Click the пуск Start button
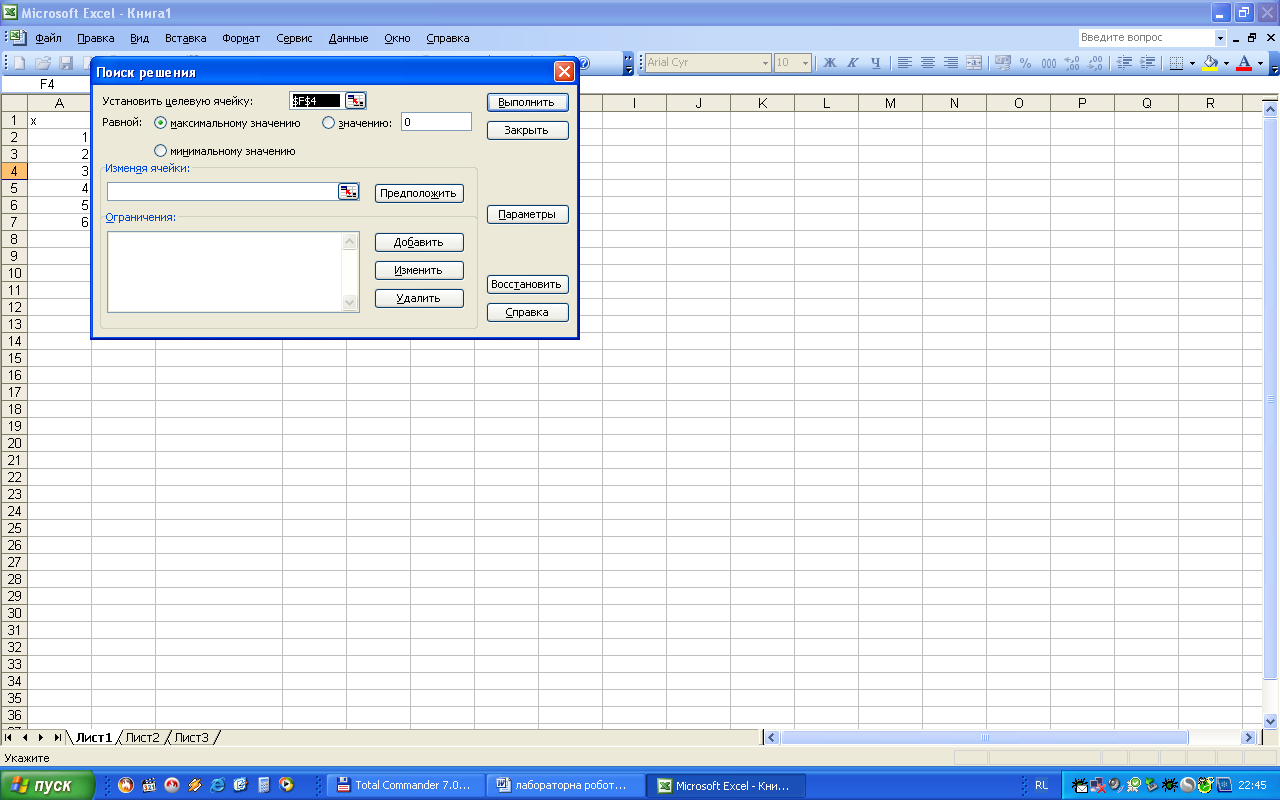 [x=47, y=785]
